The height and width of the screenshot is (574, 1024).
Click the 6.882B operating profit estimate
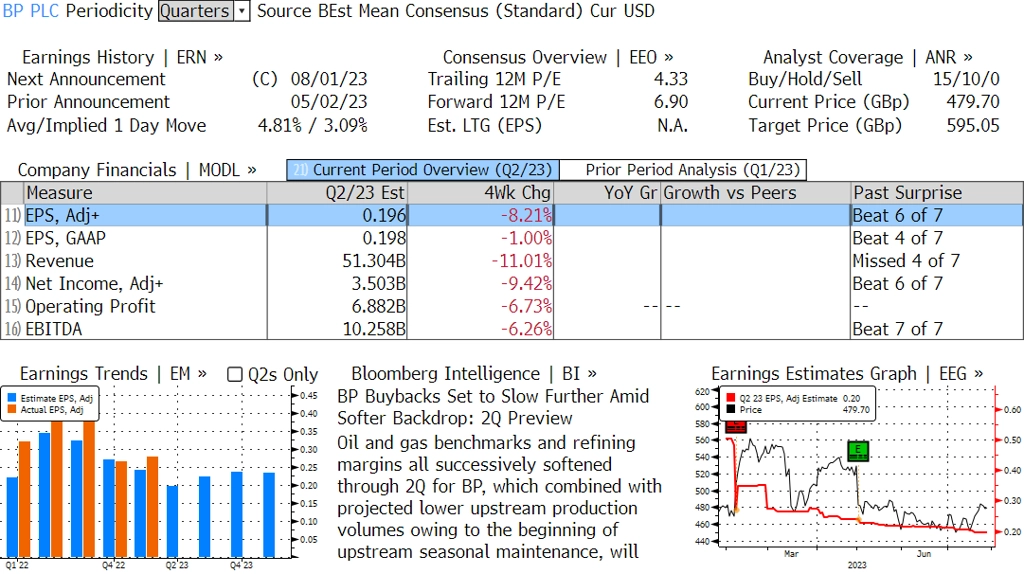pos(378,306)
